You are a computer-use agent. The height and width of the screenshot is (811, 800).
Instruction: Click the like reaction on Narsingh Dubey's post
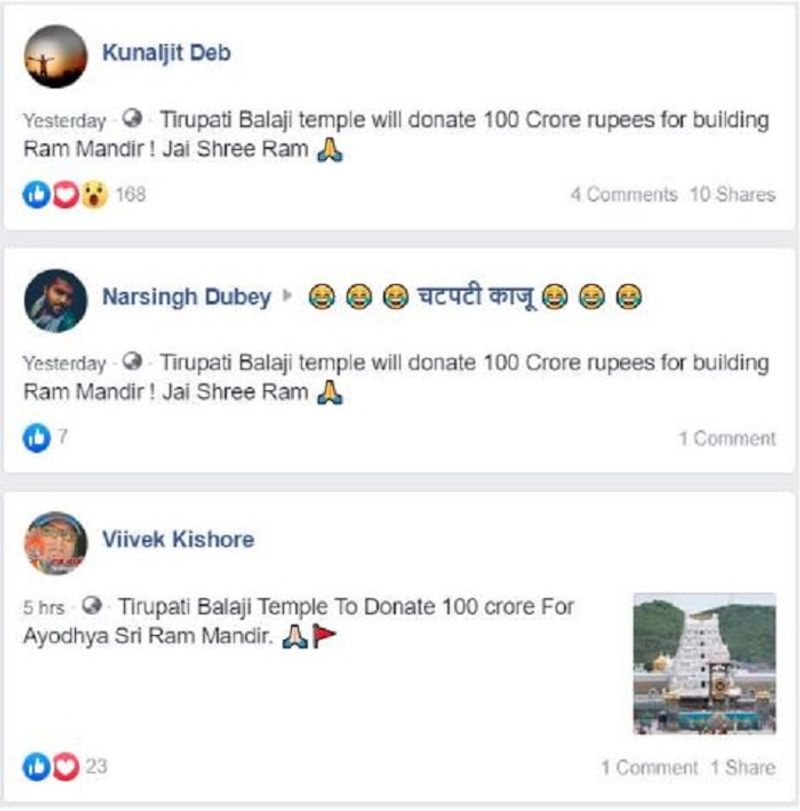pyautogui.click(x=36, y=438)
